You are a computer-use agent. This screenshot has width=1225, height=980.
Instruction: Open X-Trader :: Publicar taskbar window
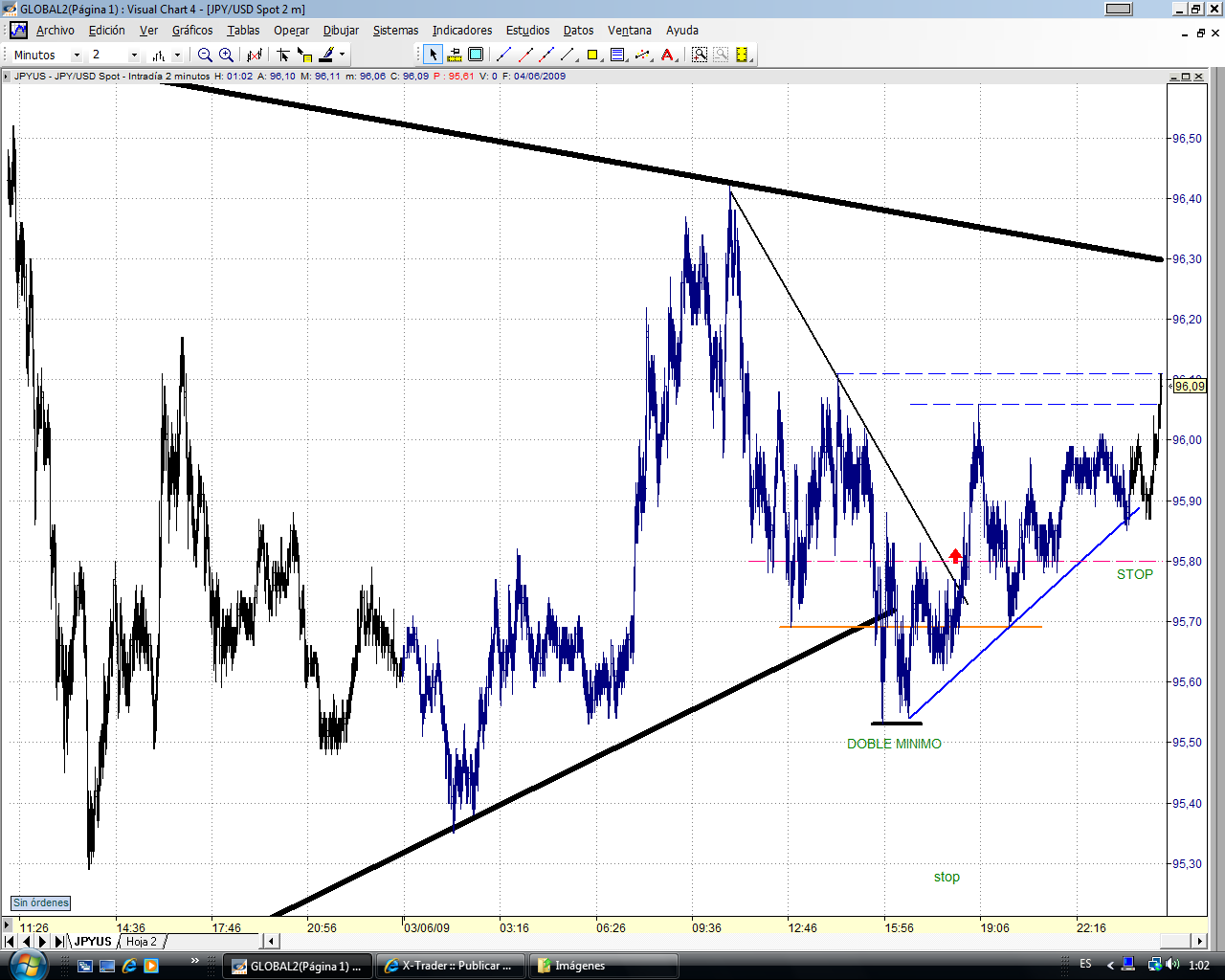[x=452, y=966]
